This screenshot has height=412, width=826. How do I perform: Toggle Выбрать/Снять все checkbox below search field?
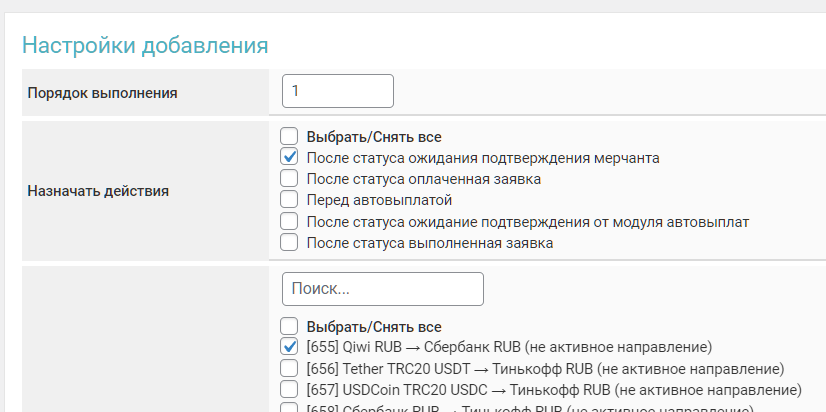pos(289,326)
